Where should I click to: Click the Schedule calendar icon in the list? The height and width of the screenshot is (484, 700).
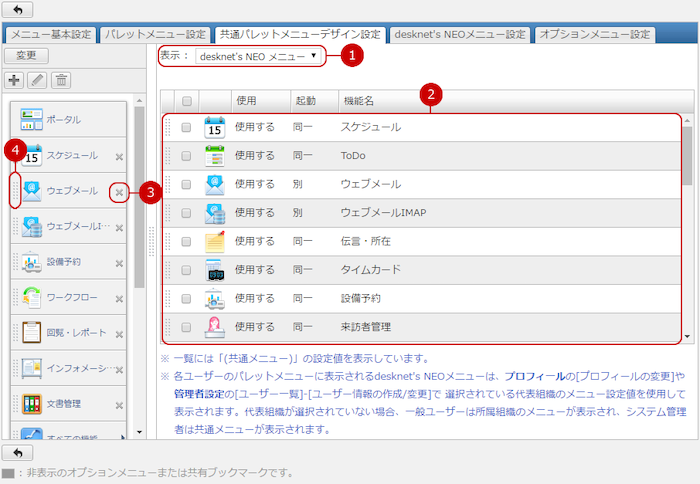click(x=214, y=128)
